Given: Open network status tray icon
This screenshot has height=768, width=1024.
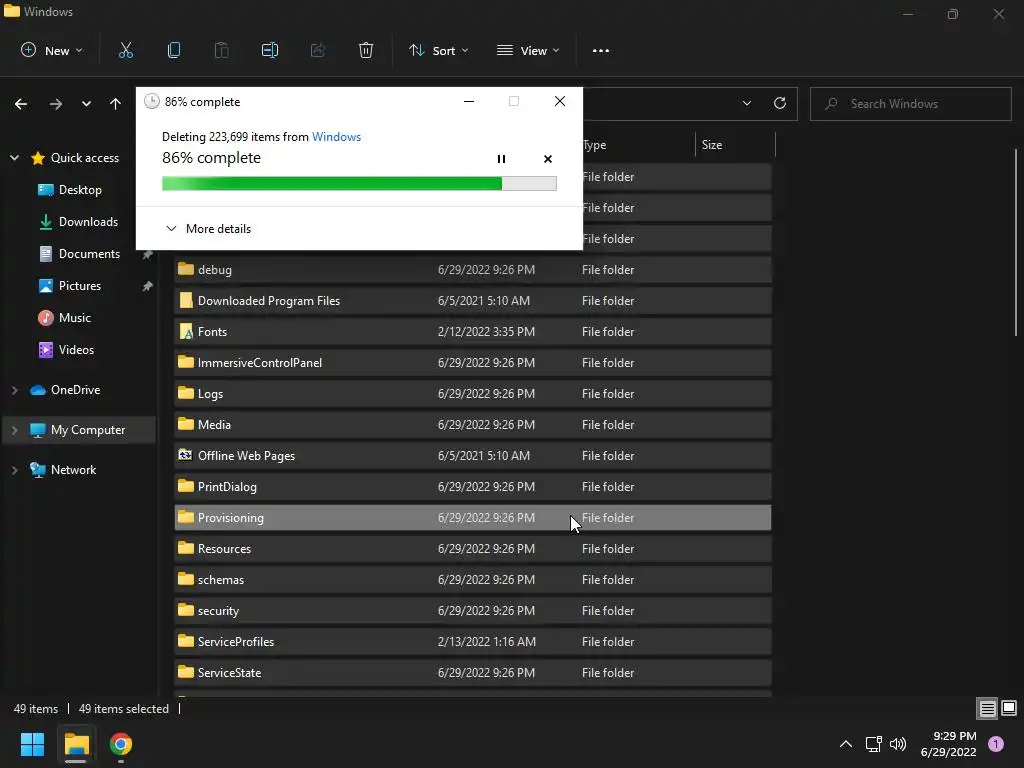Looking at the screenshot, I should click(873, 744).
